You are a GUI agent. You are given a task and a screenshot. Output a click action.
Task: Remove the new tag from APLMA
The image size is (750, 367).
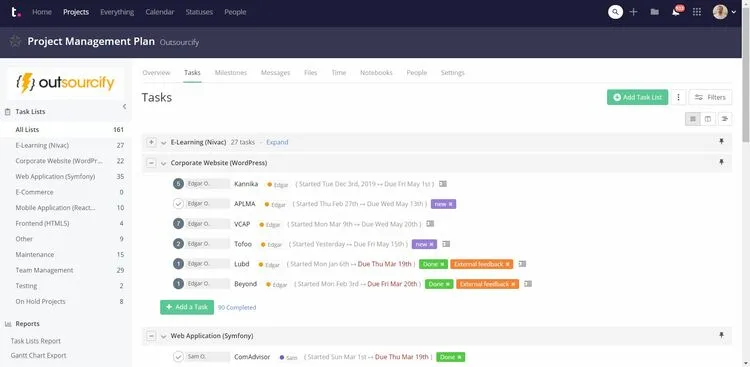[x=451, y=204]
